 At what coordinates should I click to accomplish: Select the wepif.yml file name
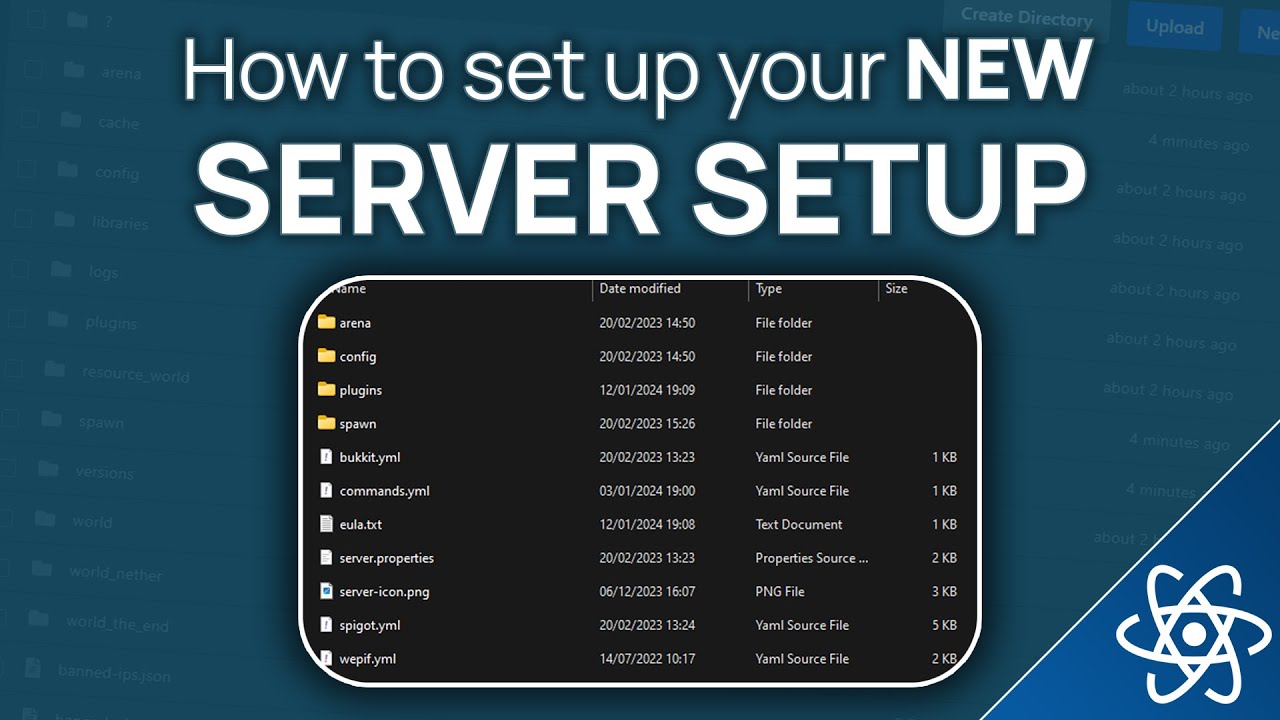[x=368, y=659]
